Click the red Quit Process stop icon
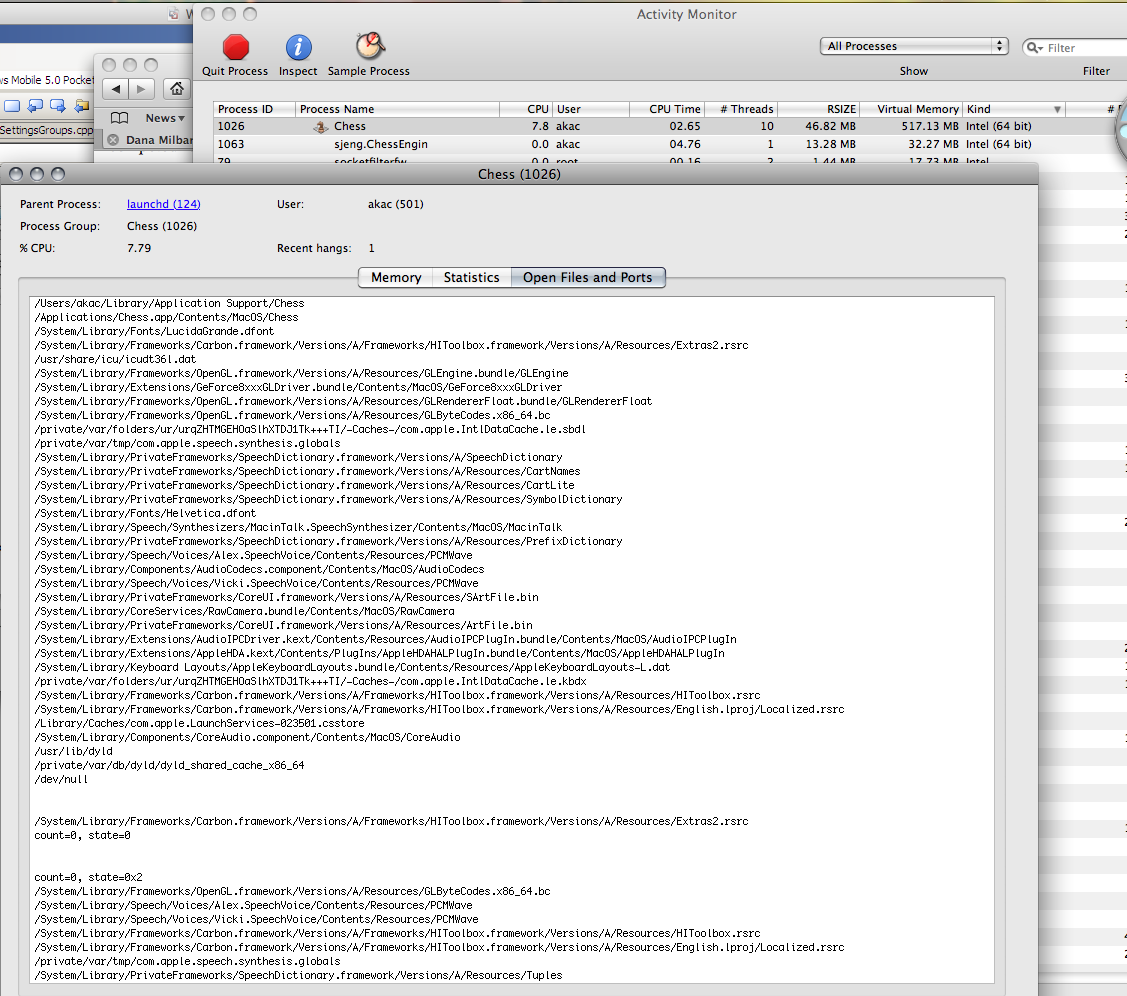Screen dimensions: 1127x996 pyautogui.click(x=235, y=47)
